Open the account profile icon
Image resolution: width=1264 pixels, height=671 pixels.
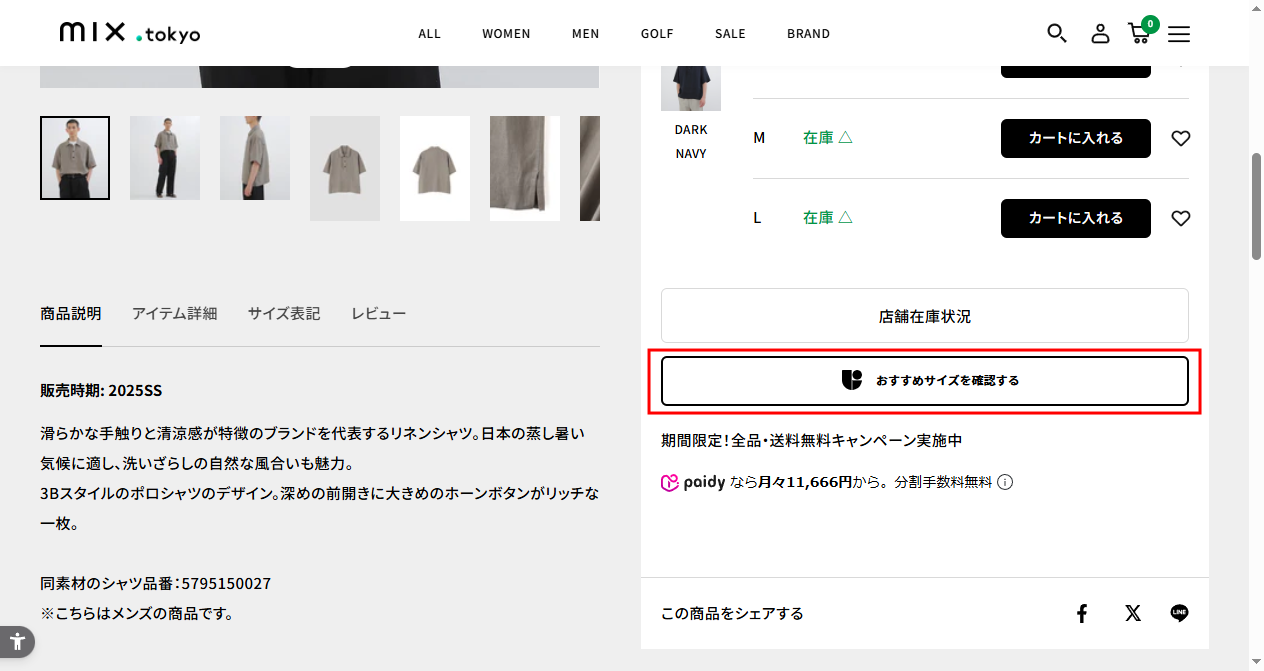pyautogui.click(x=1100, y=33)
